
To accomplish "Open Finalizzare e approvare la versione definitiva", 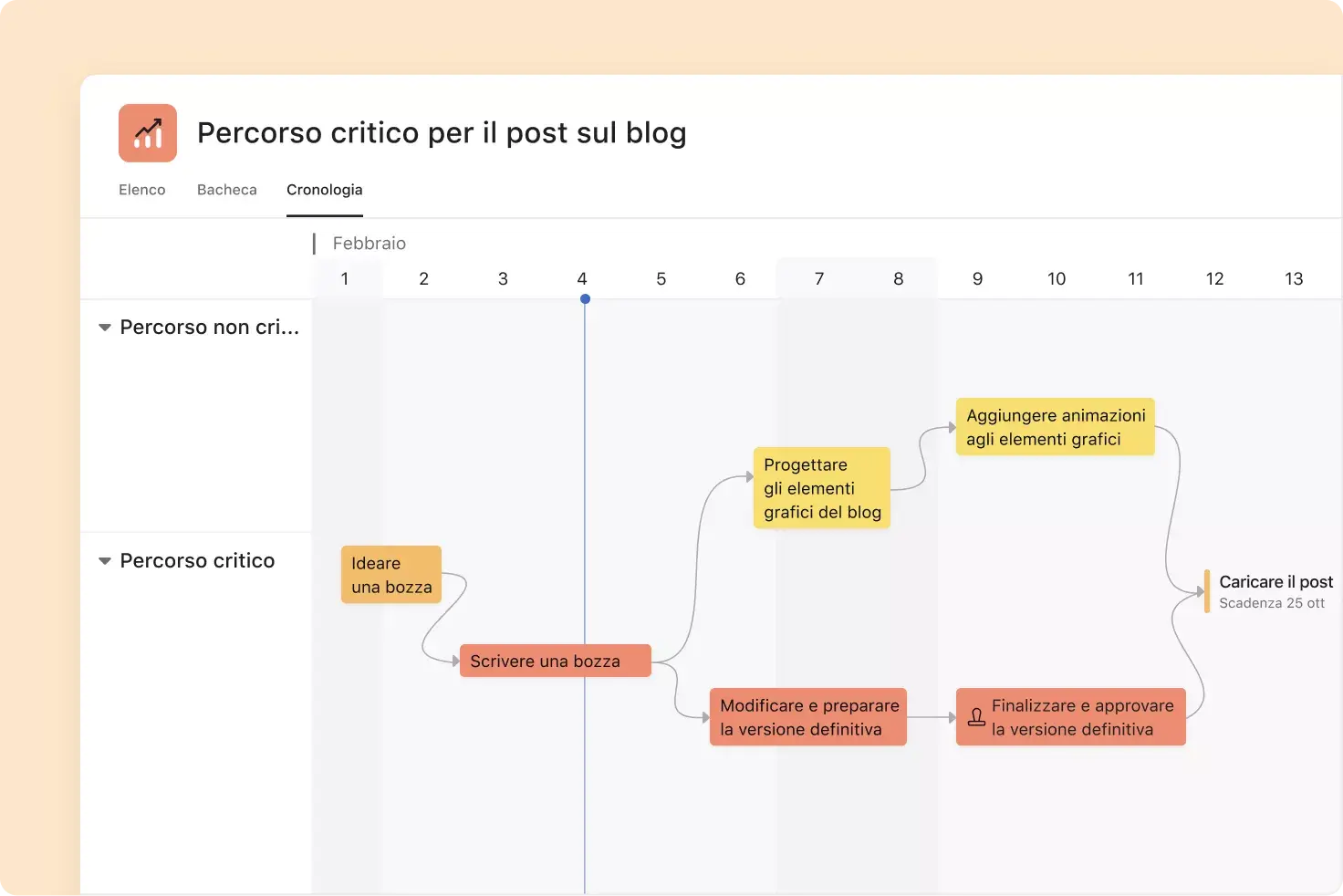I will point(1071,717).
